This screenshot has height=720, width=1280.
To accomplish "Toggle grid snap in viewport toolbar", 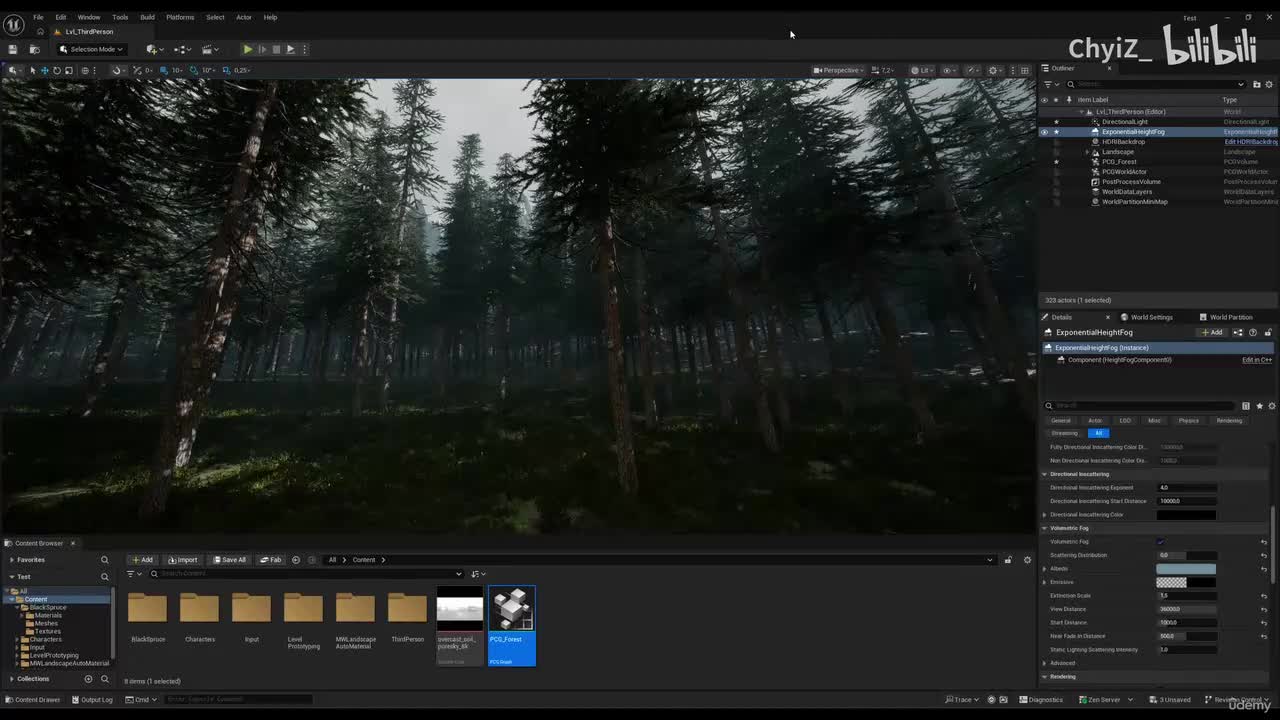I will coord(163,70).
